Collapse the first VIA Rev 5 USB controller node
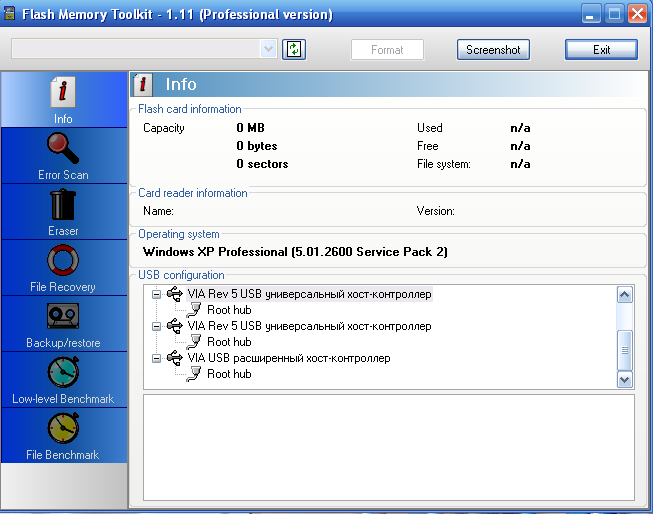Screen dimensions: 653x514 pos(156,294)
